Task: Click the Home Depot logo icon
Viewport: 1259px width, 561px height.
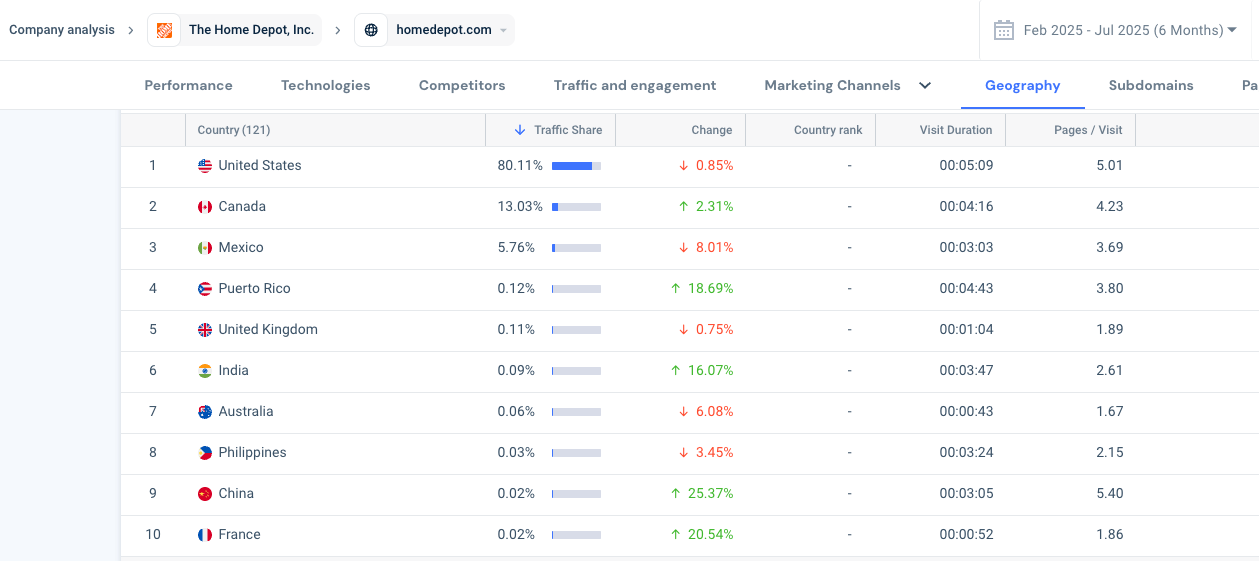Action: [165, 30]
